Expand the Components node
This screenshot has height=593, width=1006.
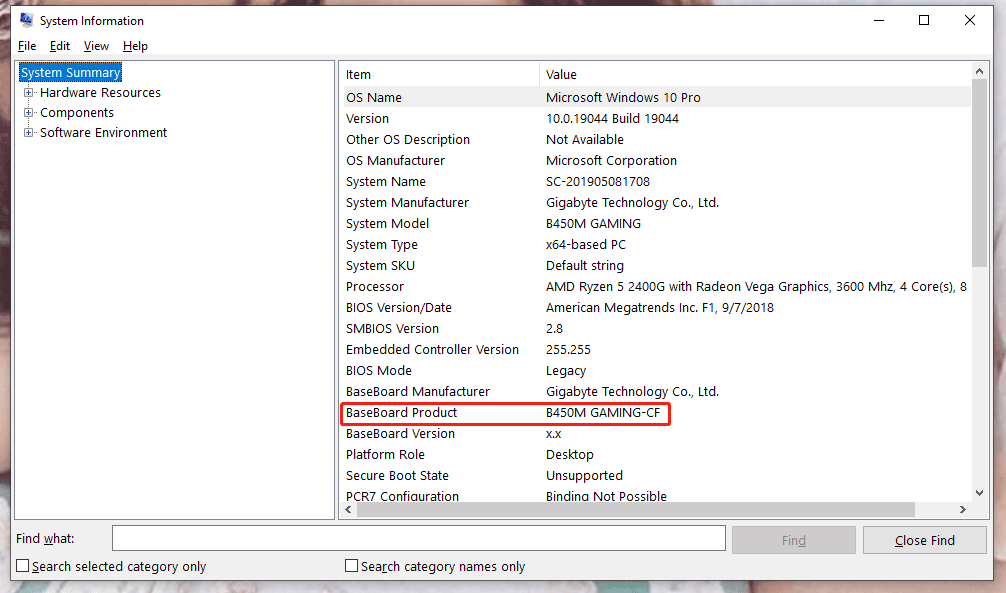[29, 112]
